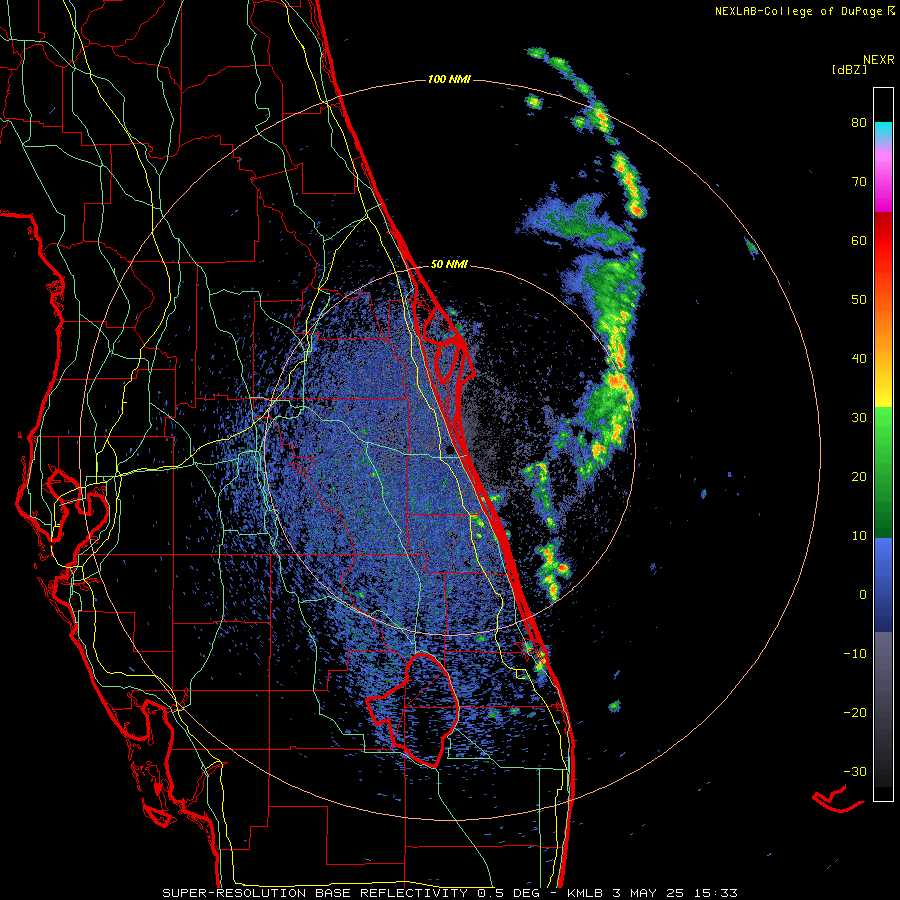Click the 50 NMI range ring label
This screenshot has height=900, width=900.
coord(449,265)
